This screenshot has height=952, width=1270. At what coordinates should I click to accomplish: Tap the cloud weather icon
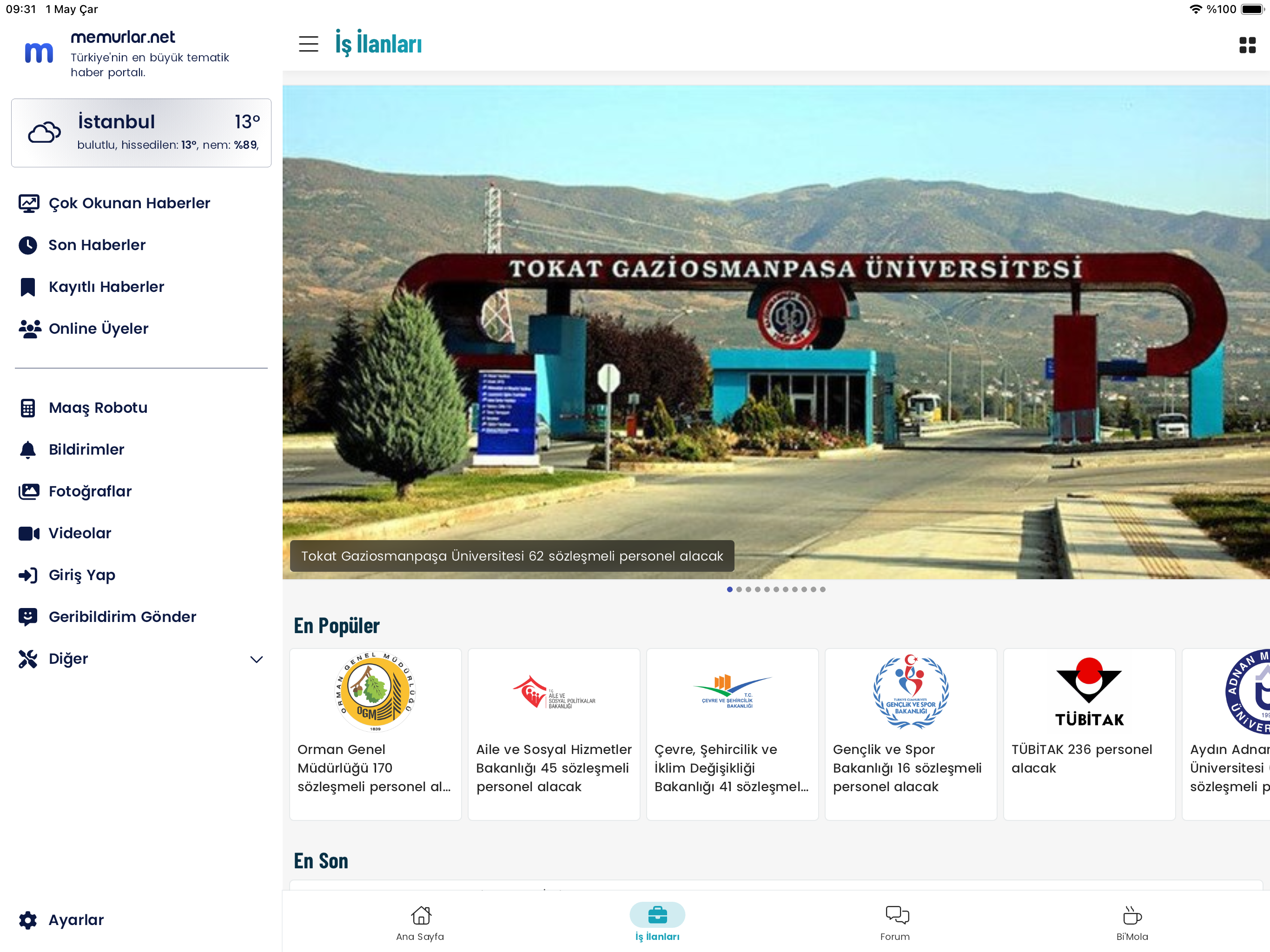(44, 132)
